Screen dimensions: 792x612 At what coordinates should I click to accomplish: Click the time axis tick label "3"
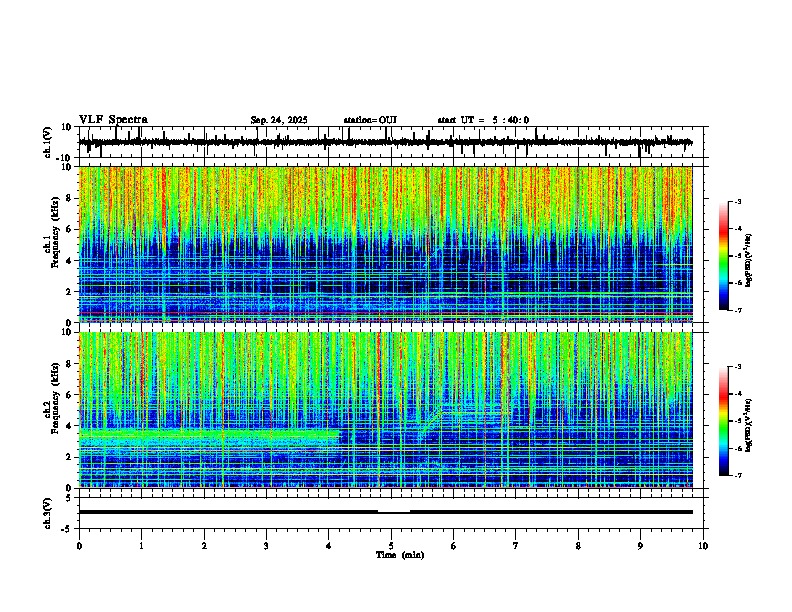coord(266,546)
